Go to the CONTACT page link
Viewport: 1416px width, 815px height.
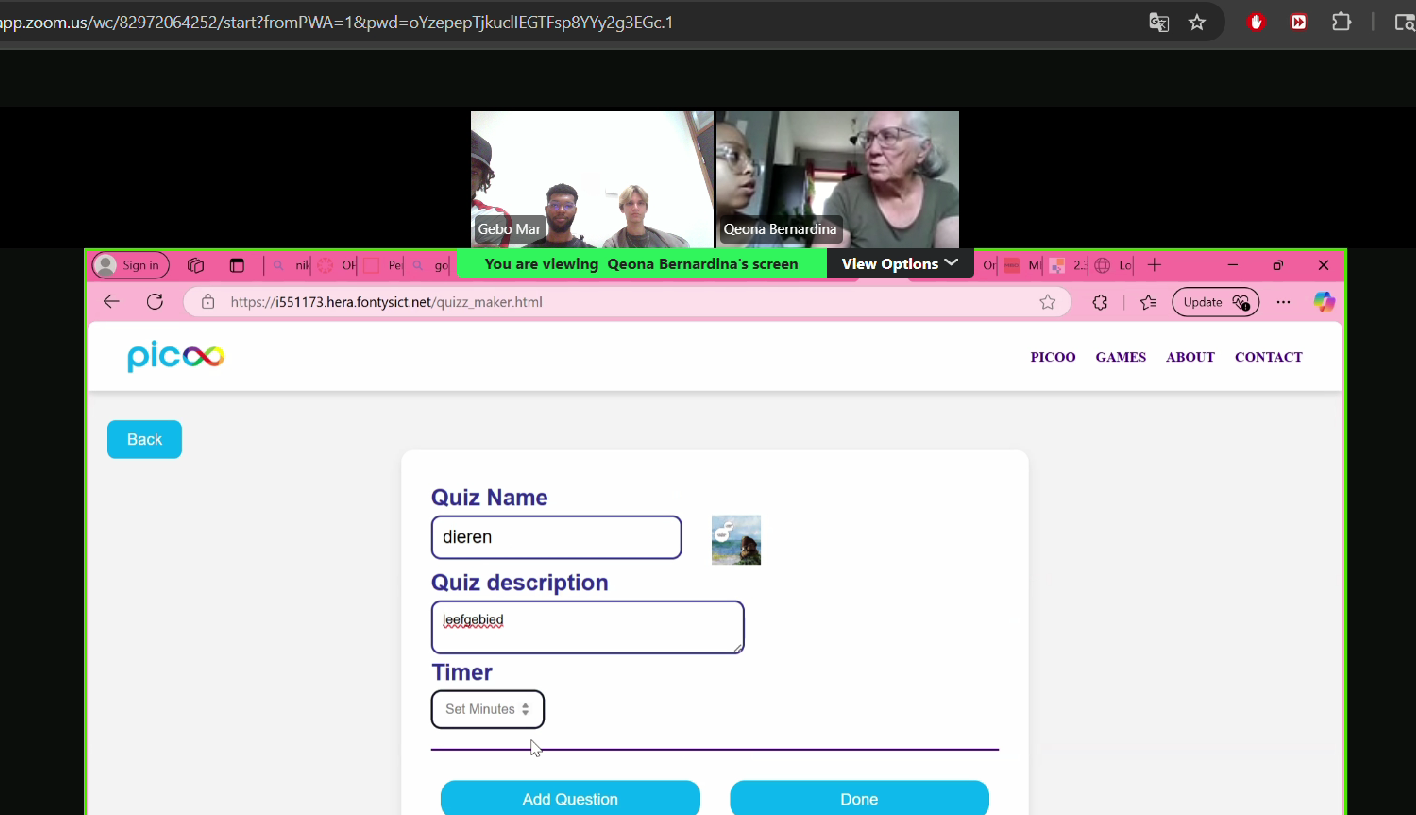click(x=1268, y=357)
